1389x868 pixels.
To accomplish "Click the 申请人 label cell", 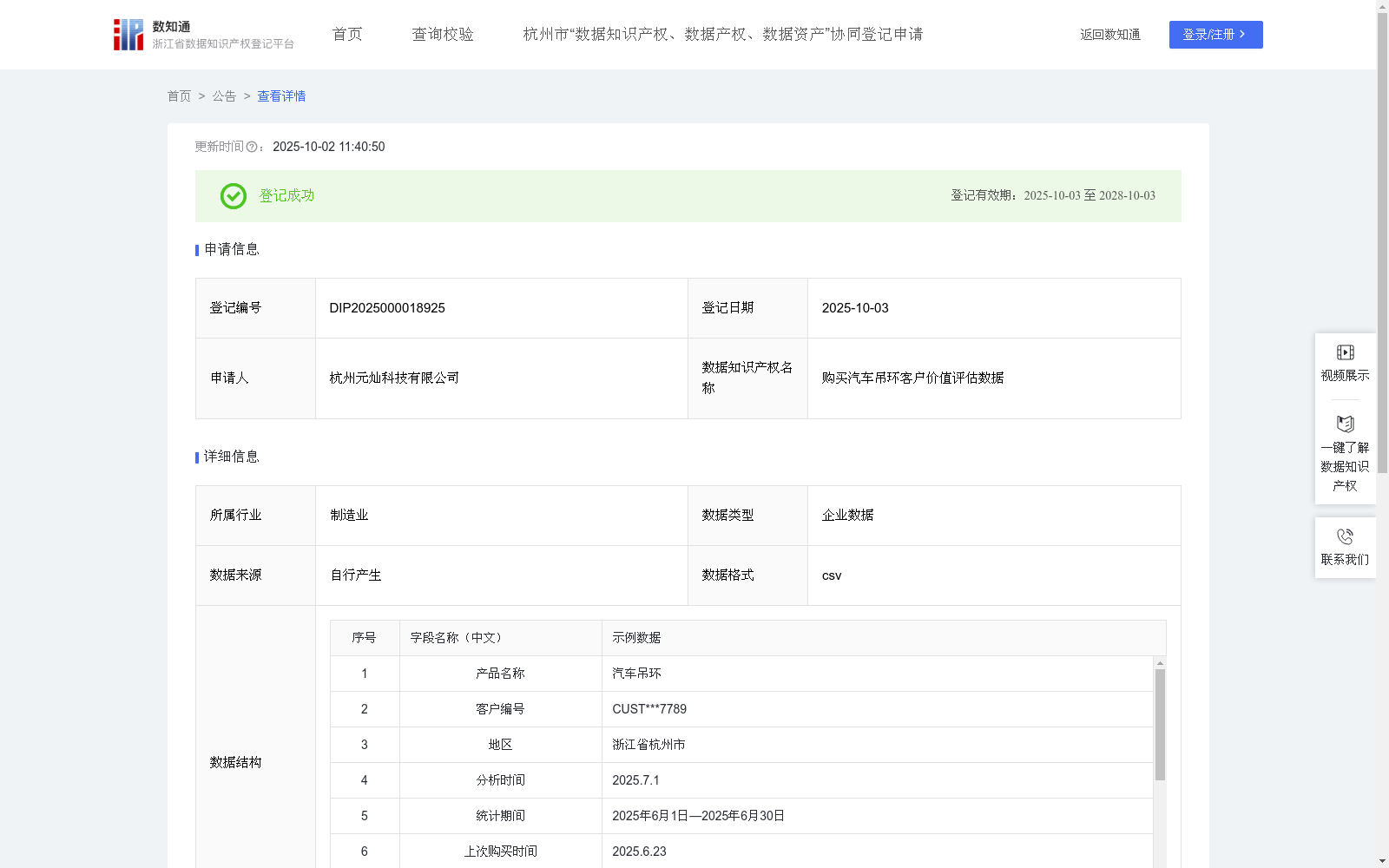I will point(255,378).
